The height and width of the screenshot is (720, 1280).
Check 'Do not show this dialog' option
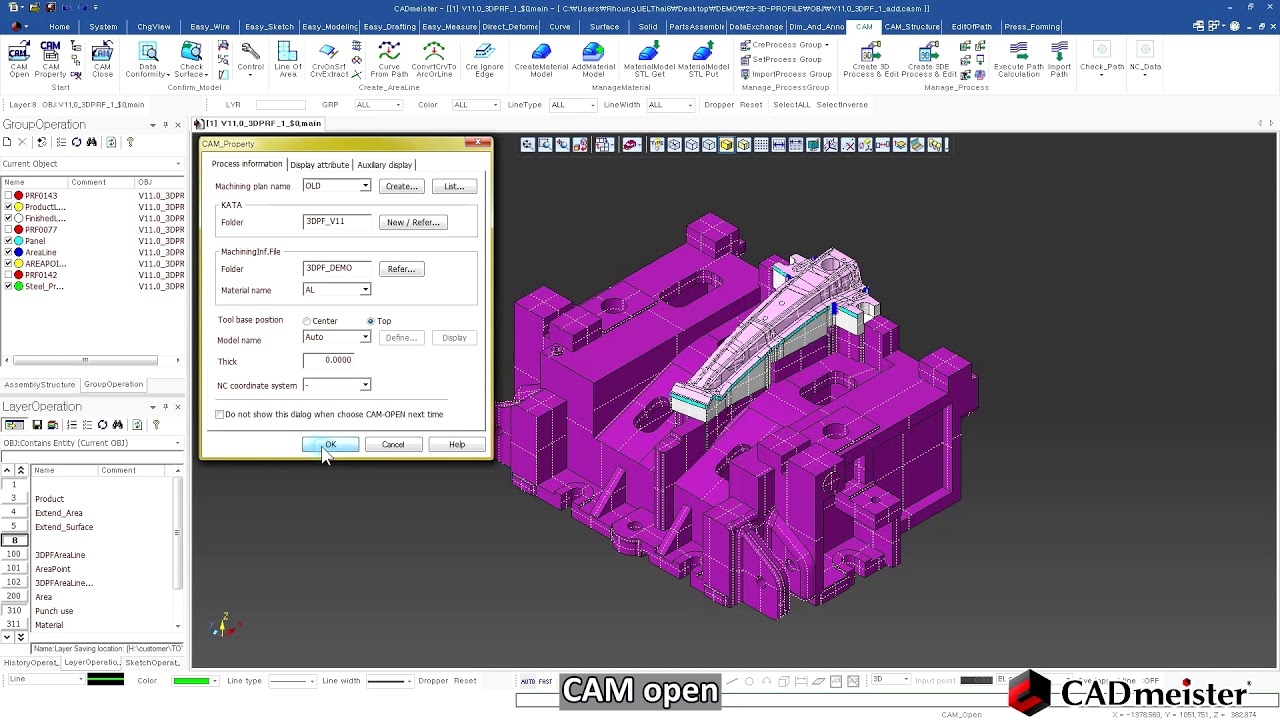click(220, 414)
